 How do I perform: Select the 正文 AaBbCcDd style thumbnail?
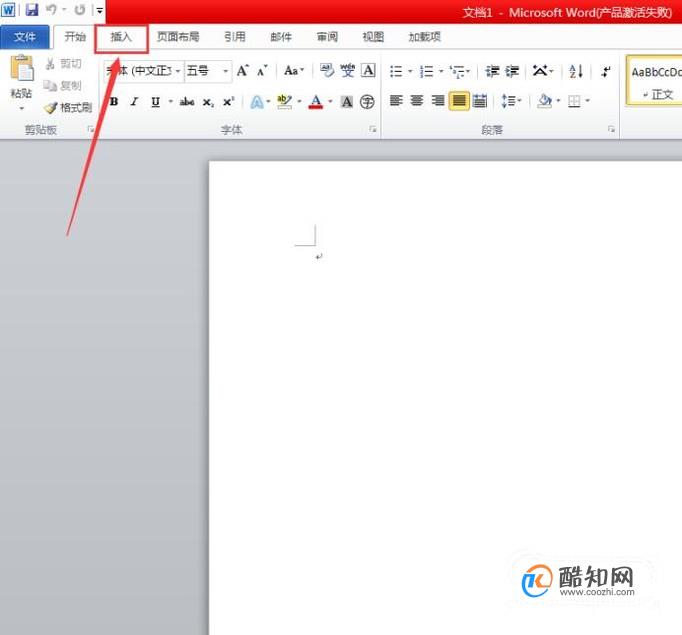point(654,80)
